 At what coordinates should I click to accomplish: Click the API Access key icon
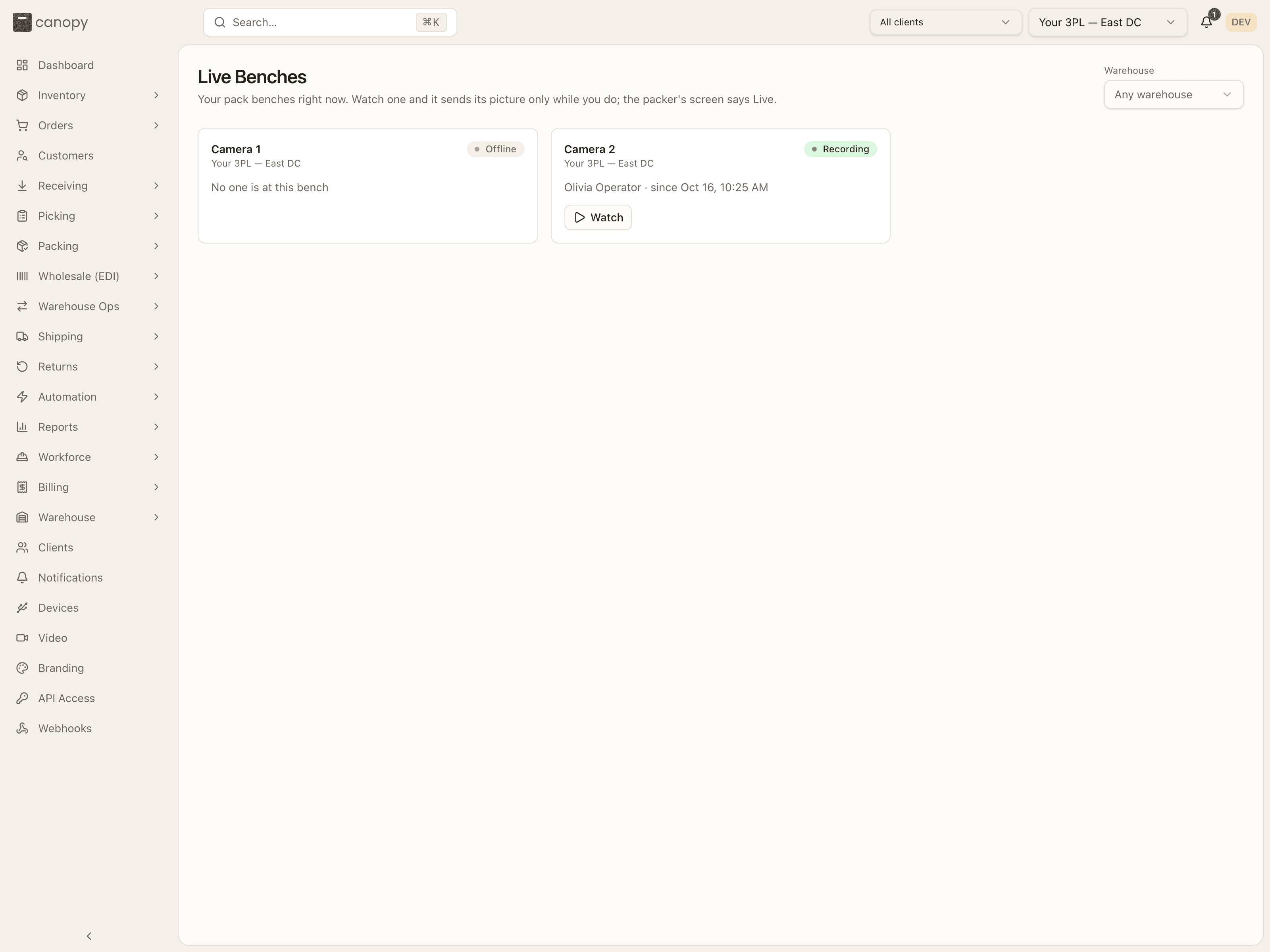(x=22, y=698)
